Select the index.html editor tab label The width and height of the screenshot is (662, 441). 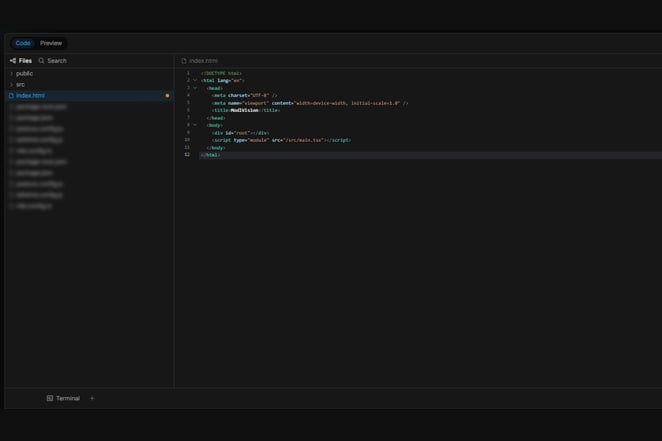coord(203,61)
